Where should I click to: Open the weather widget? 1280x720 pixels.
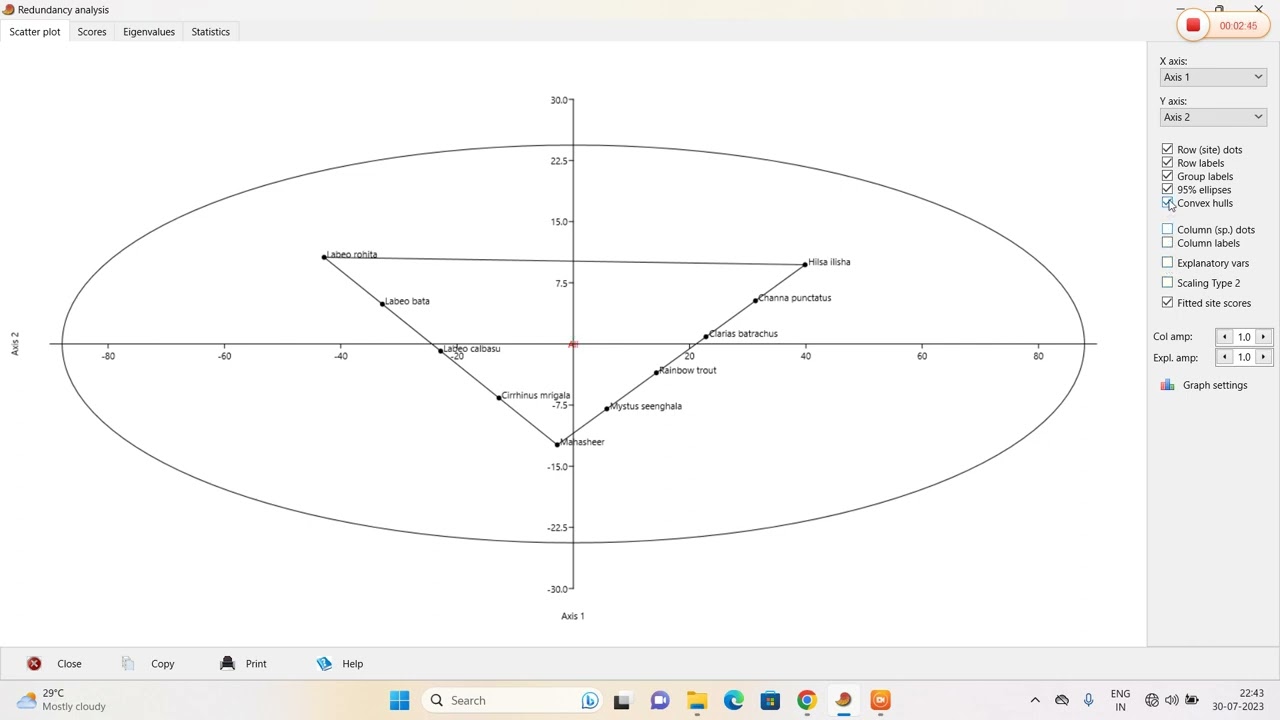(62, 700)
